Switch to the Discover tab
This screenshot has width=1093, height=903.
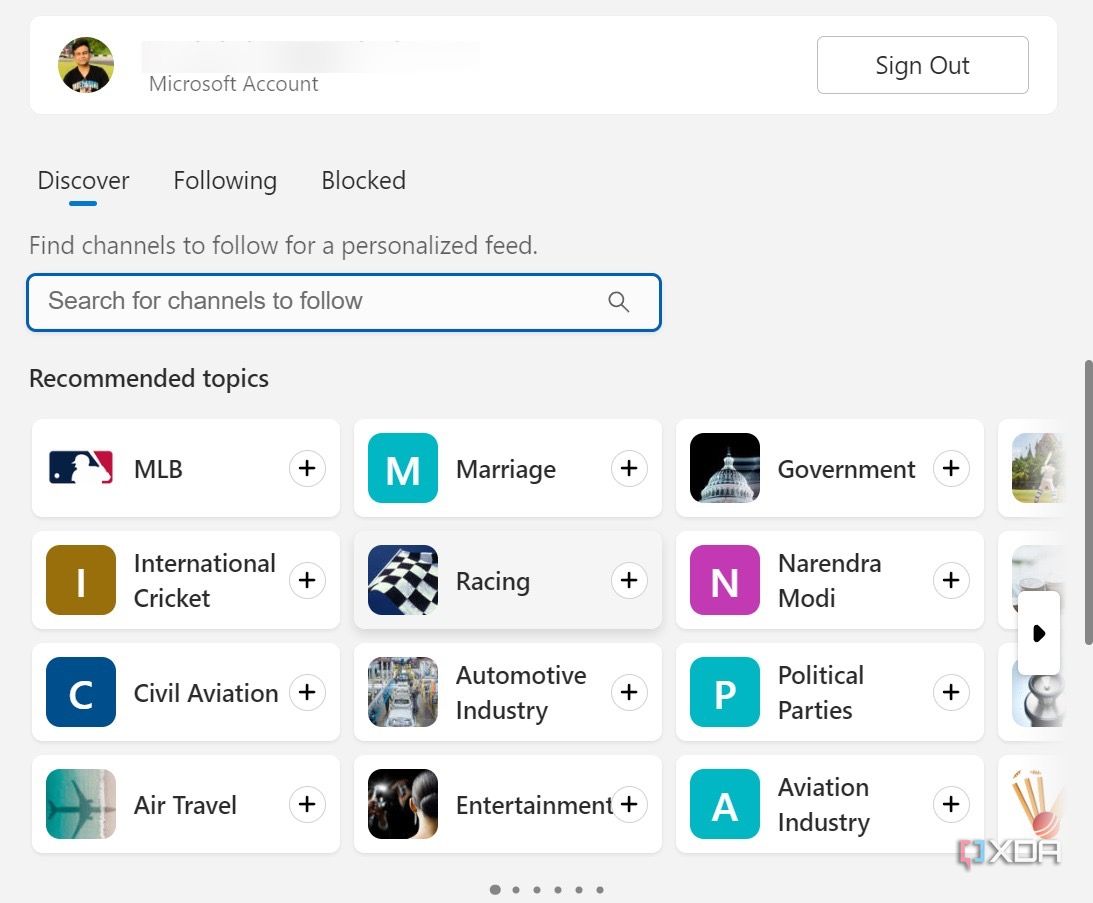[x=83, y=181]
